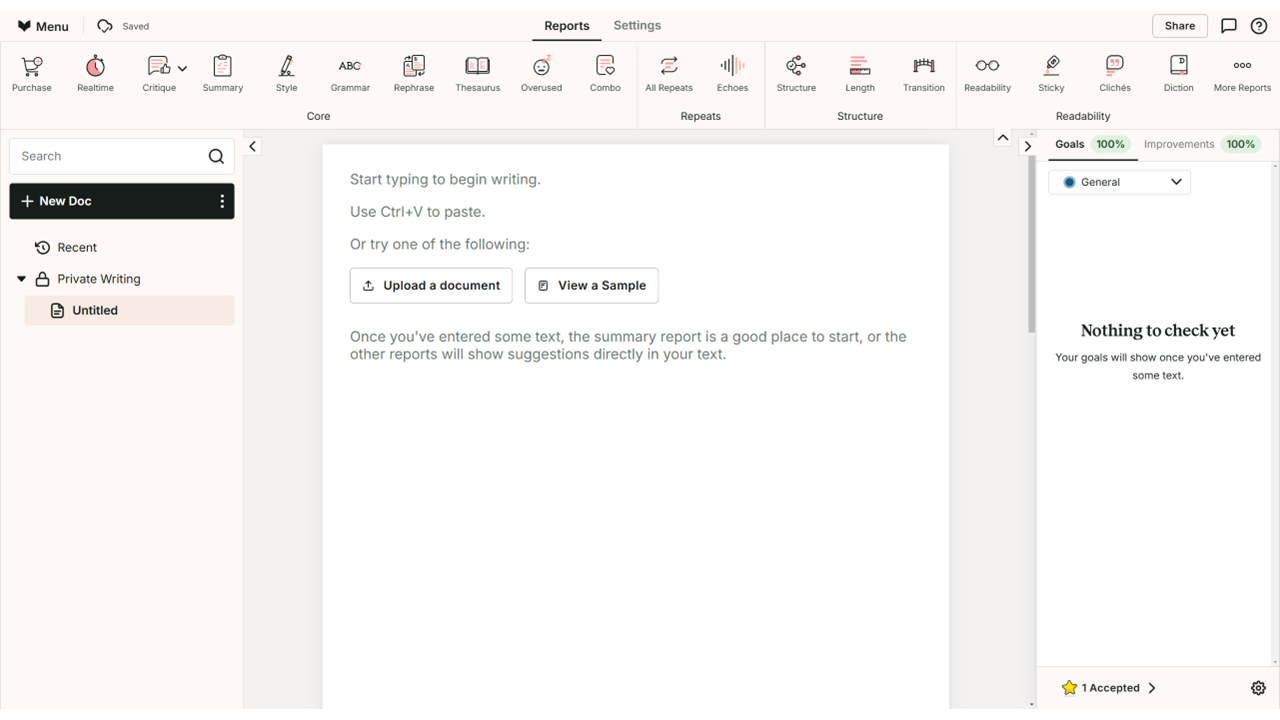Switch to the Improvements tab

[x=1178, y=144]
